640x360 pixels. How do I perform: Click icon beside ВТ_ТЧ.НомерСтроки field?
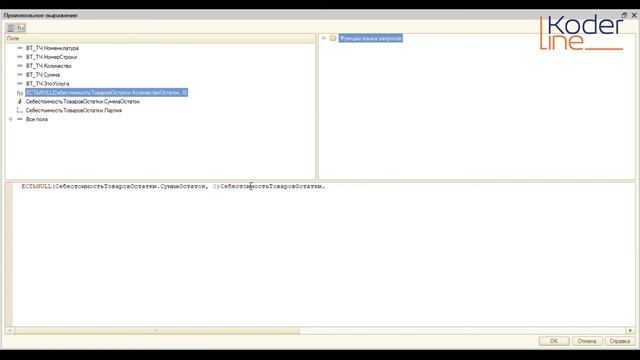[x=20, y=57]
